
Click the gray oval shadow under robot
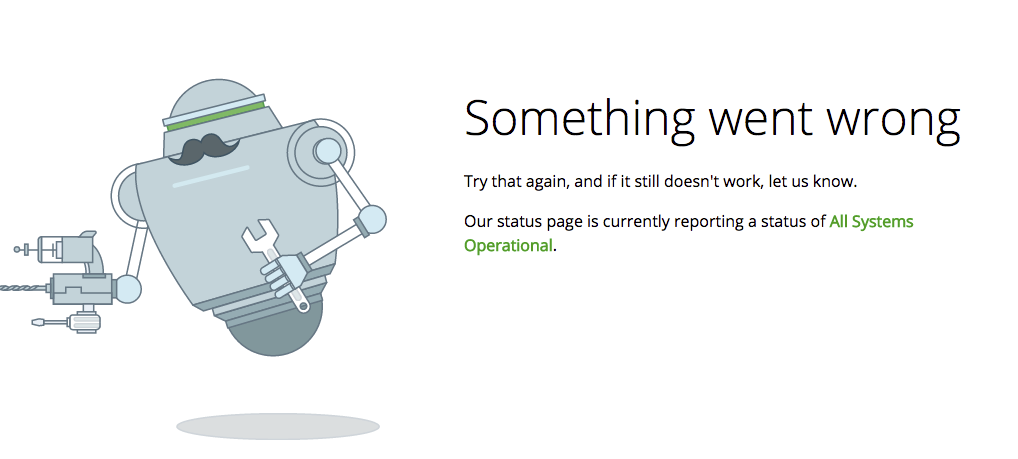pos(278,427)
